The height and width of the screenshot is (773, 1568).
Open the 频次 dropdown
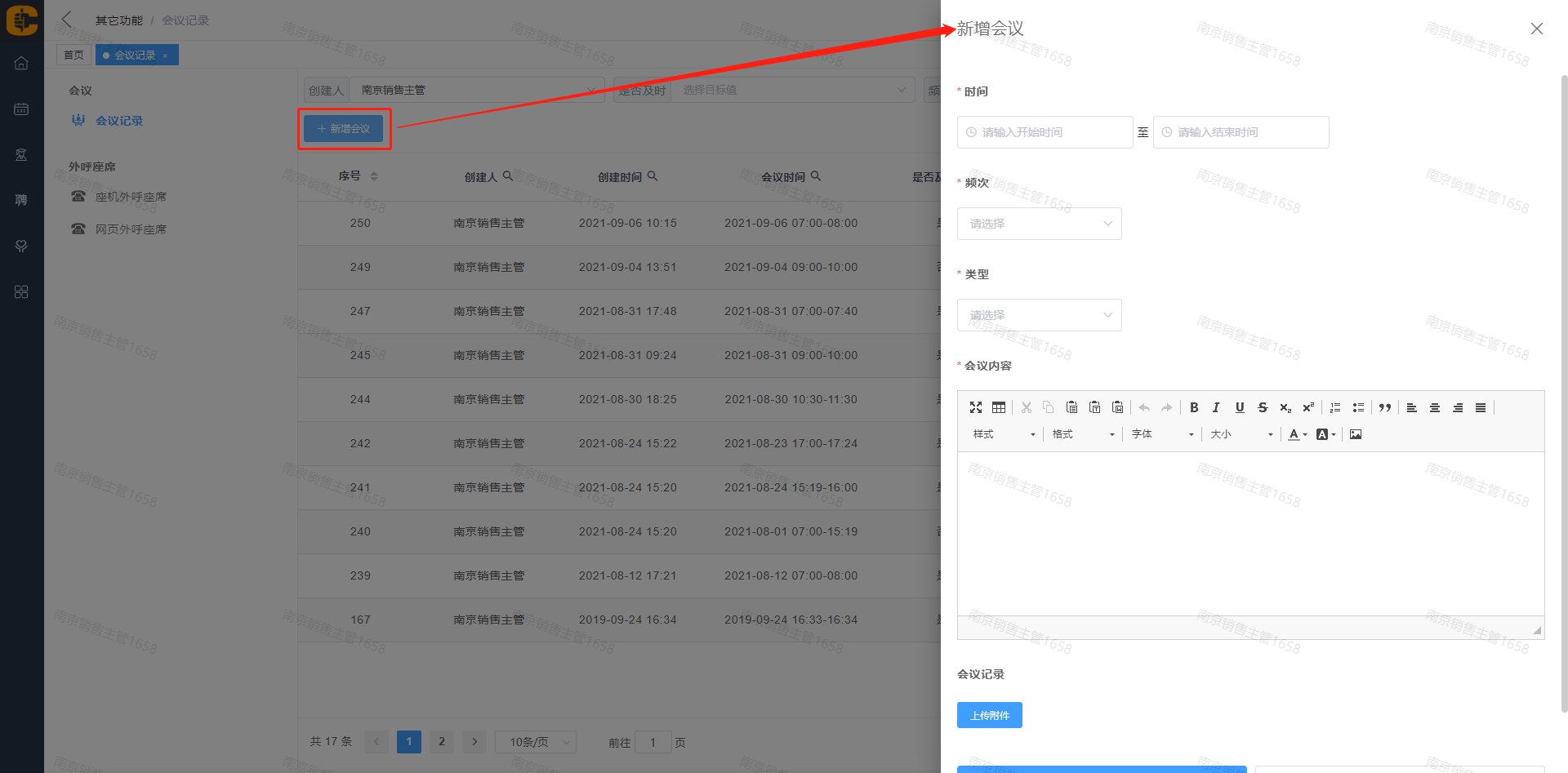click(x=1039, y=224)
